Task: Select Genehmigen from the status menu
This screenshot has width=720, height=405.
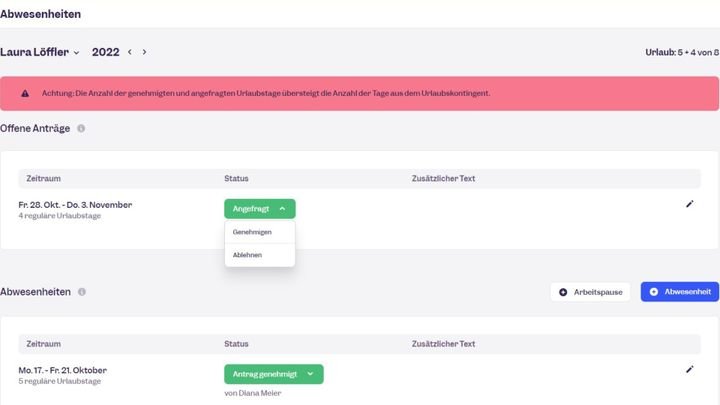Action: 252,232
